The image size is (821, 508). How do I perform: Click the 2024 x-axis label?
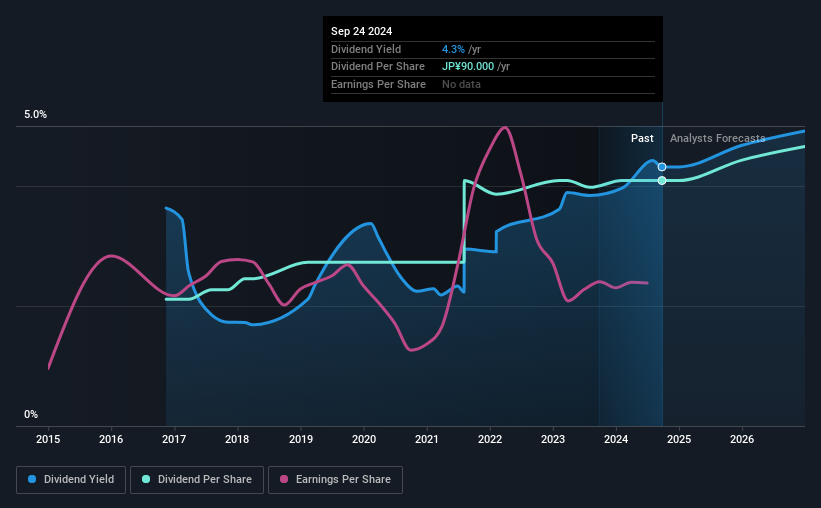point(616,439)
